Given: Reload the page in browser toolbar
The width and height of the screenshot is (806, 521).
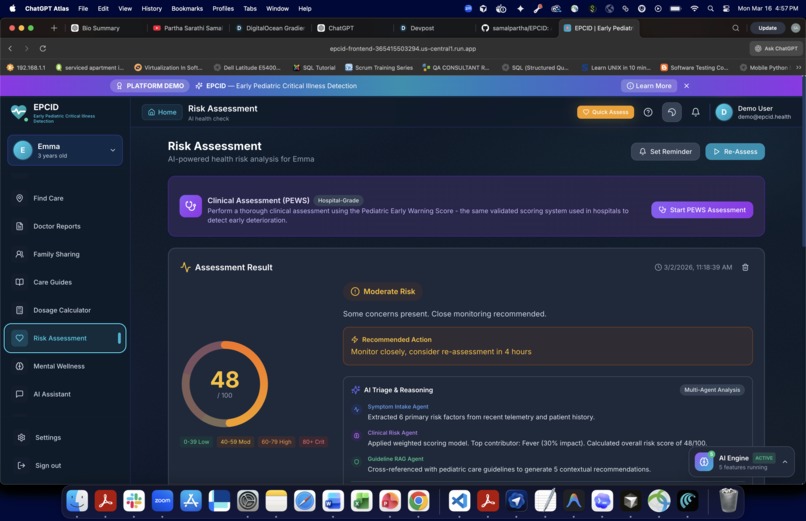Looking at the screenshot, I should pos(43,48).
